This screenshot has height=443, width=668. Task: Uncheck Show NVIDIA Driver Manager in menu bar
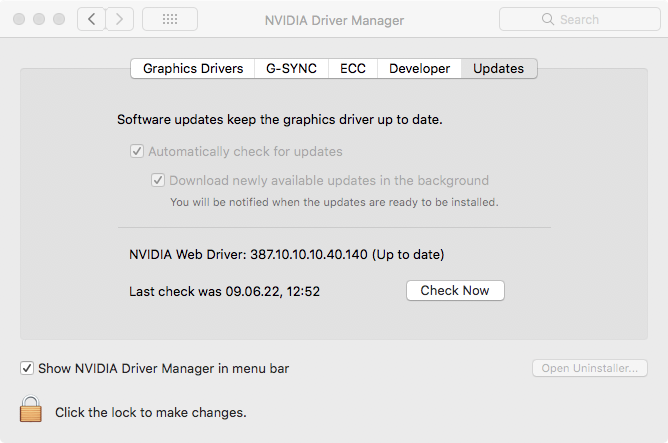(x=27, y=368)
